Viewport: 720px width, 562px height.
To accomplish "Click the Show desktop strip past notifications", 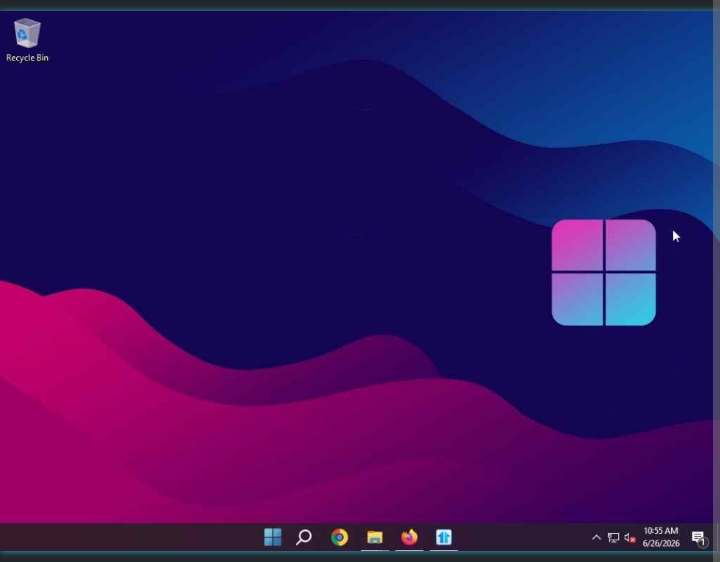I will [x=717, y=537].
